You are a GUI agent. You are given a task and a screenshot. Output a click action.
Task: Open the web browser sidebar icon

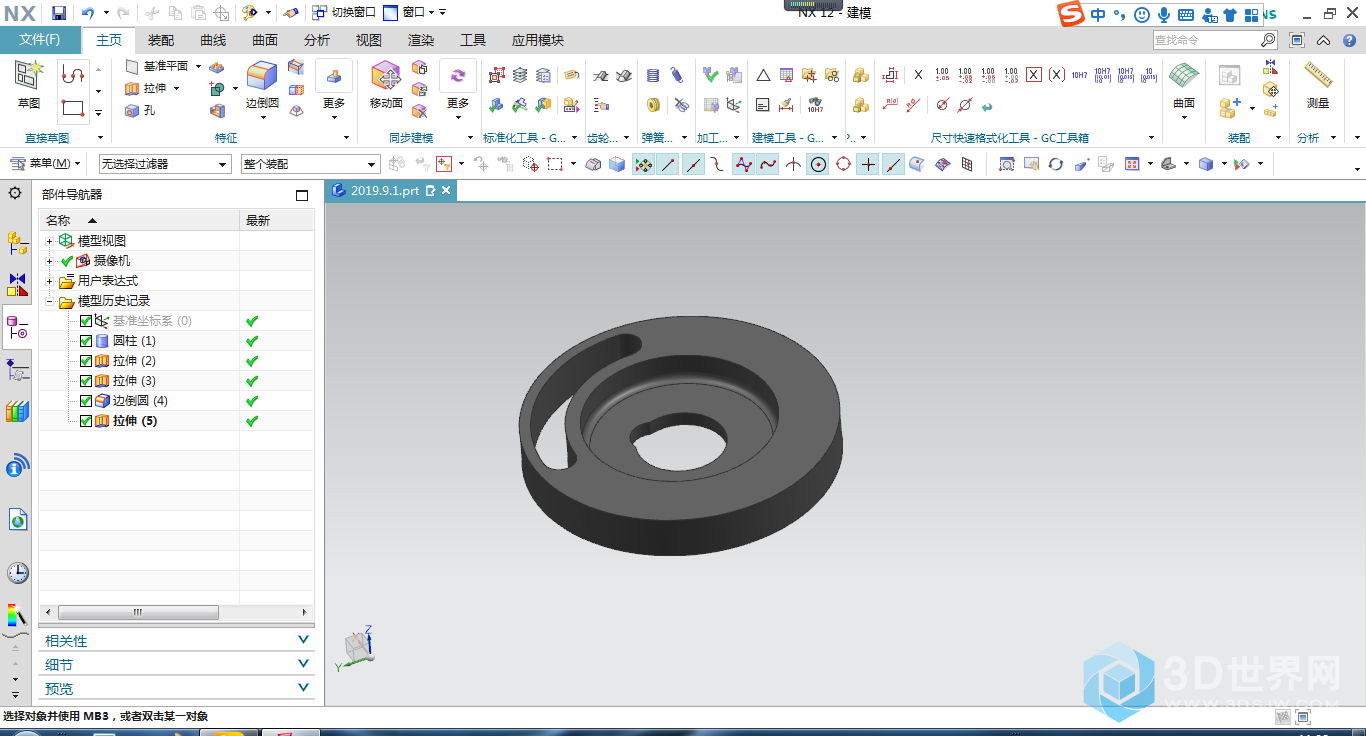[x=17, y=519]
